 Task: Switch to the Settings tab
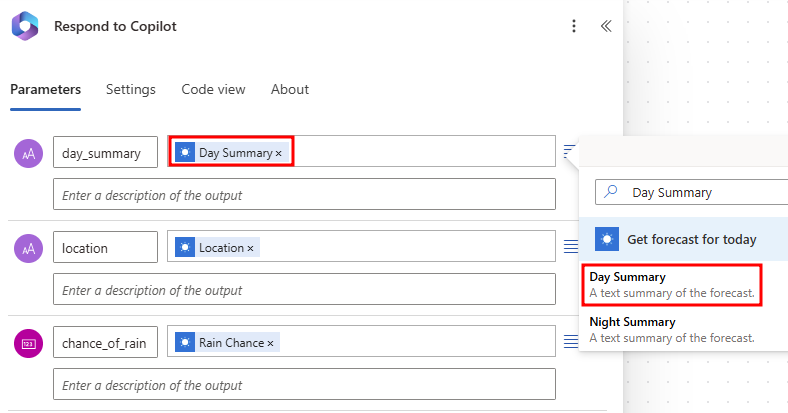[131, 89]
